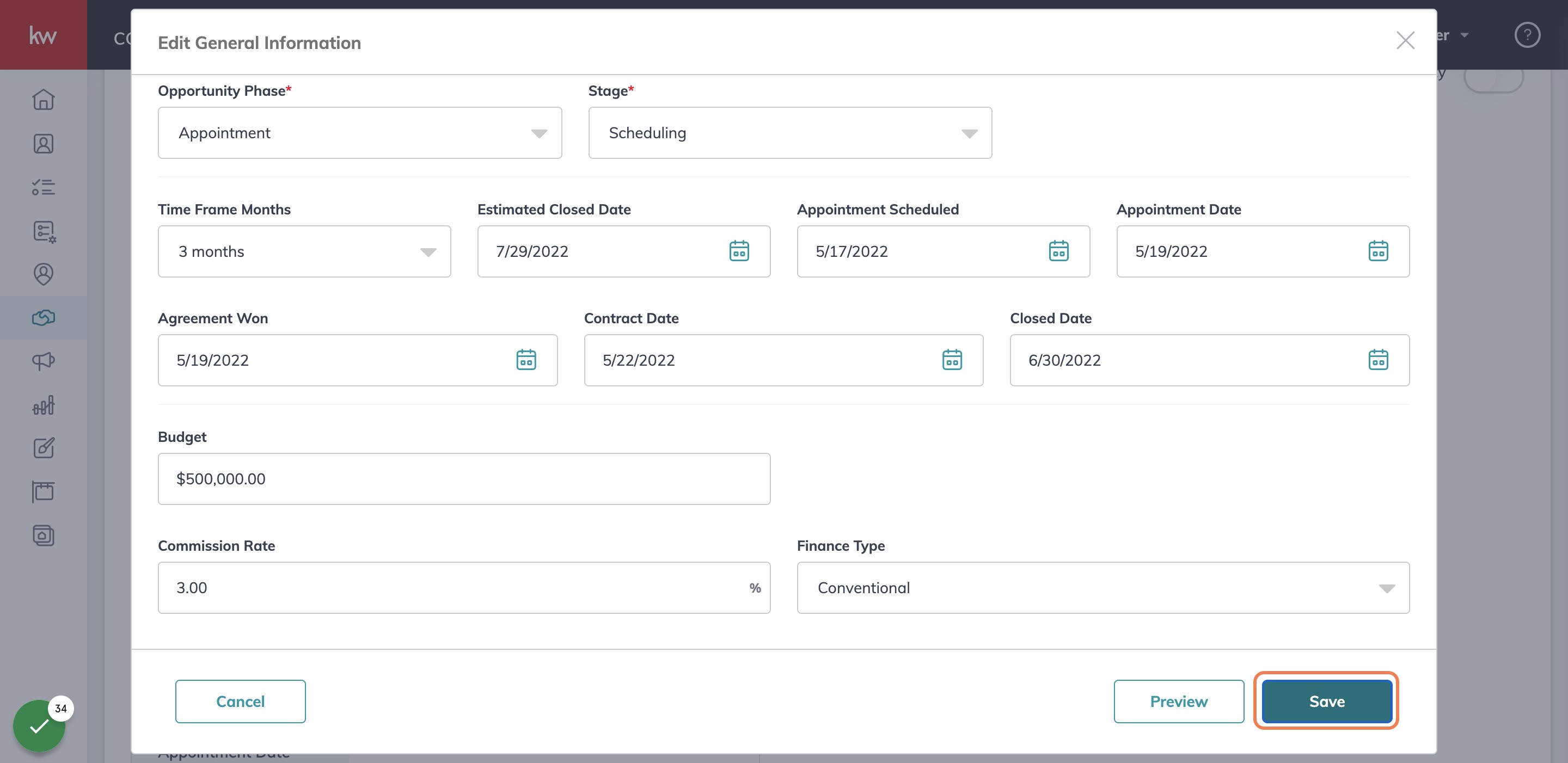Expand the Stage dropdown showing Scheduling
This screenshot has width=1568, height=763.
point(789,133)
